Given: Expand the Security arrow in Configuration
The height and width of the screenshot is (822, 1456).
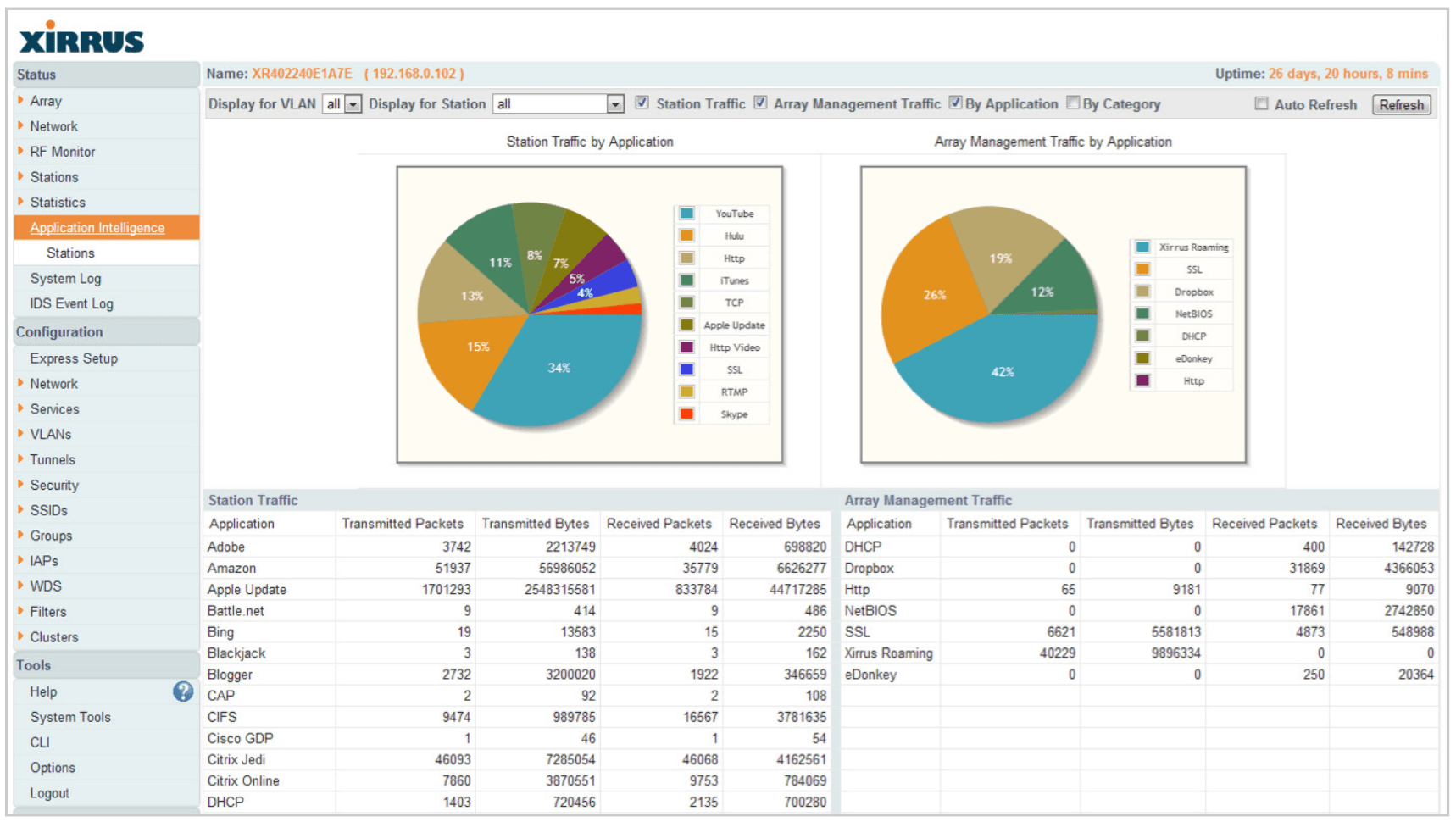Looking at the screenshot, I should [x=20, y=485].
